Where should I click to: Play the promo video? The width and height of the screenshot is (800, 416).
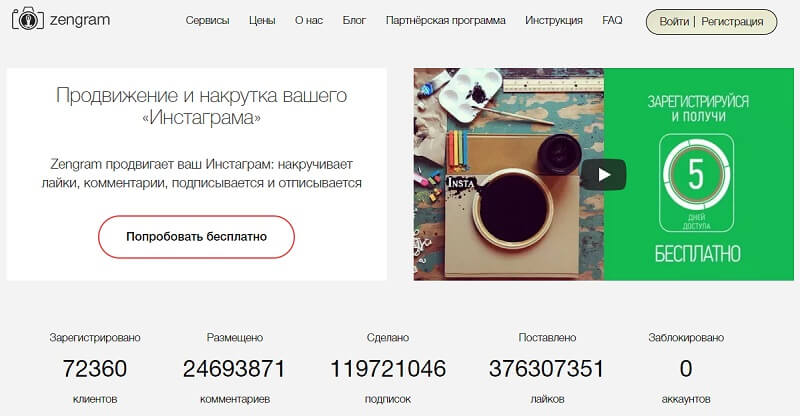coord(604,175)
